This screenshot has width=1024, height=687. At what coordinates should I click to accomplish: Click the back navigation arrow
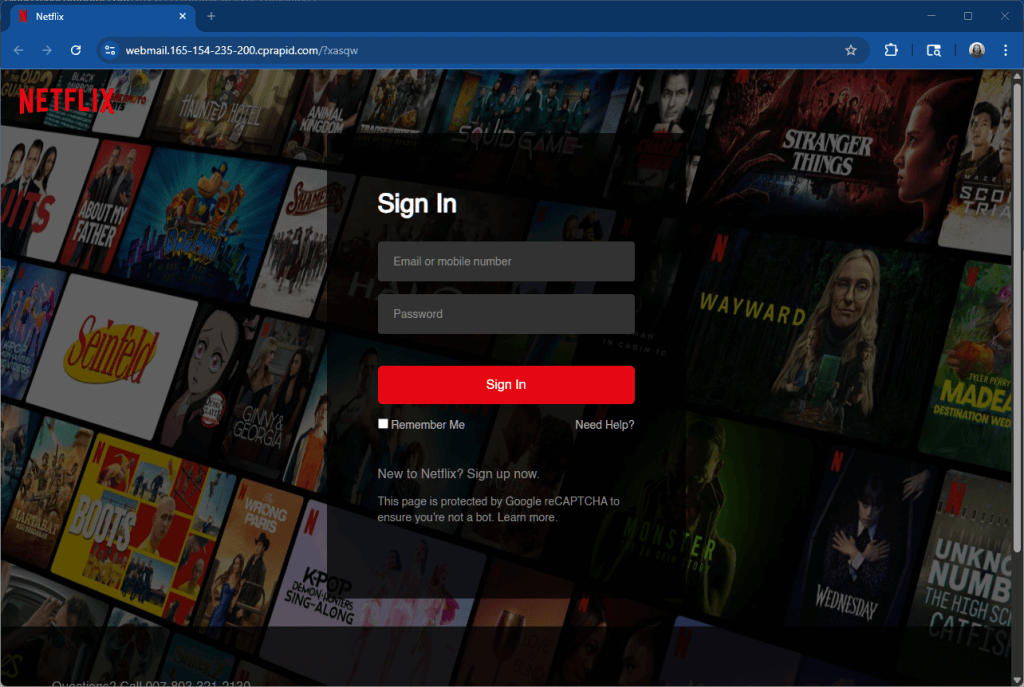tap(18, 50)
